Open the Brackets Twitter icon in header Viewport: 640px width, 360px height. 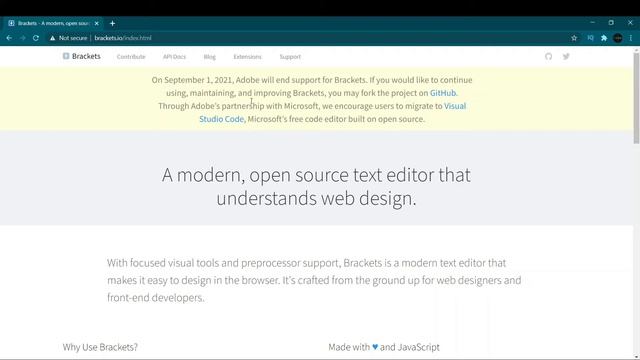click(566, 56)
